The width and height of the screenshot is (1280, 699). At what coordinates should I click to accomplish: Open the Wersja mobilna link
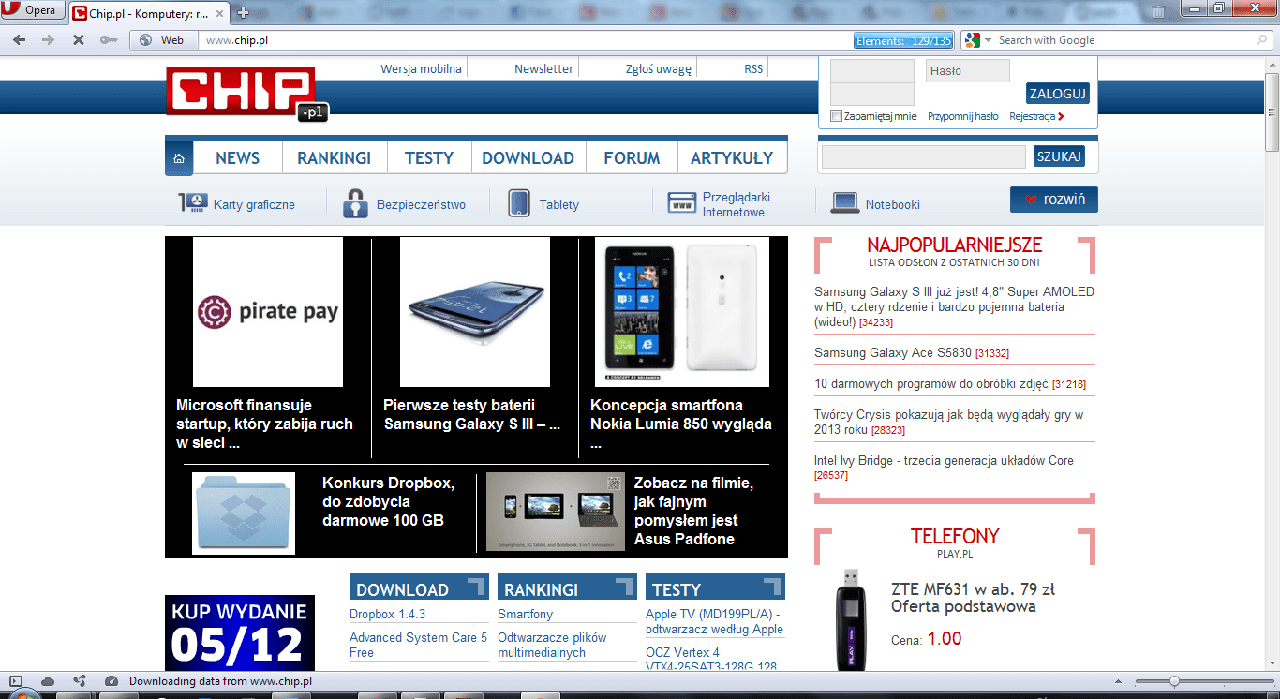click(421, 69)
